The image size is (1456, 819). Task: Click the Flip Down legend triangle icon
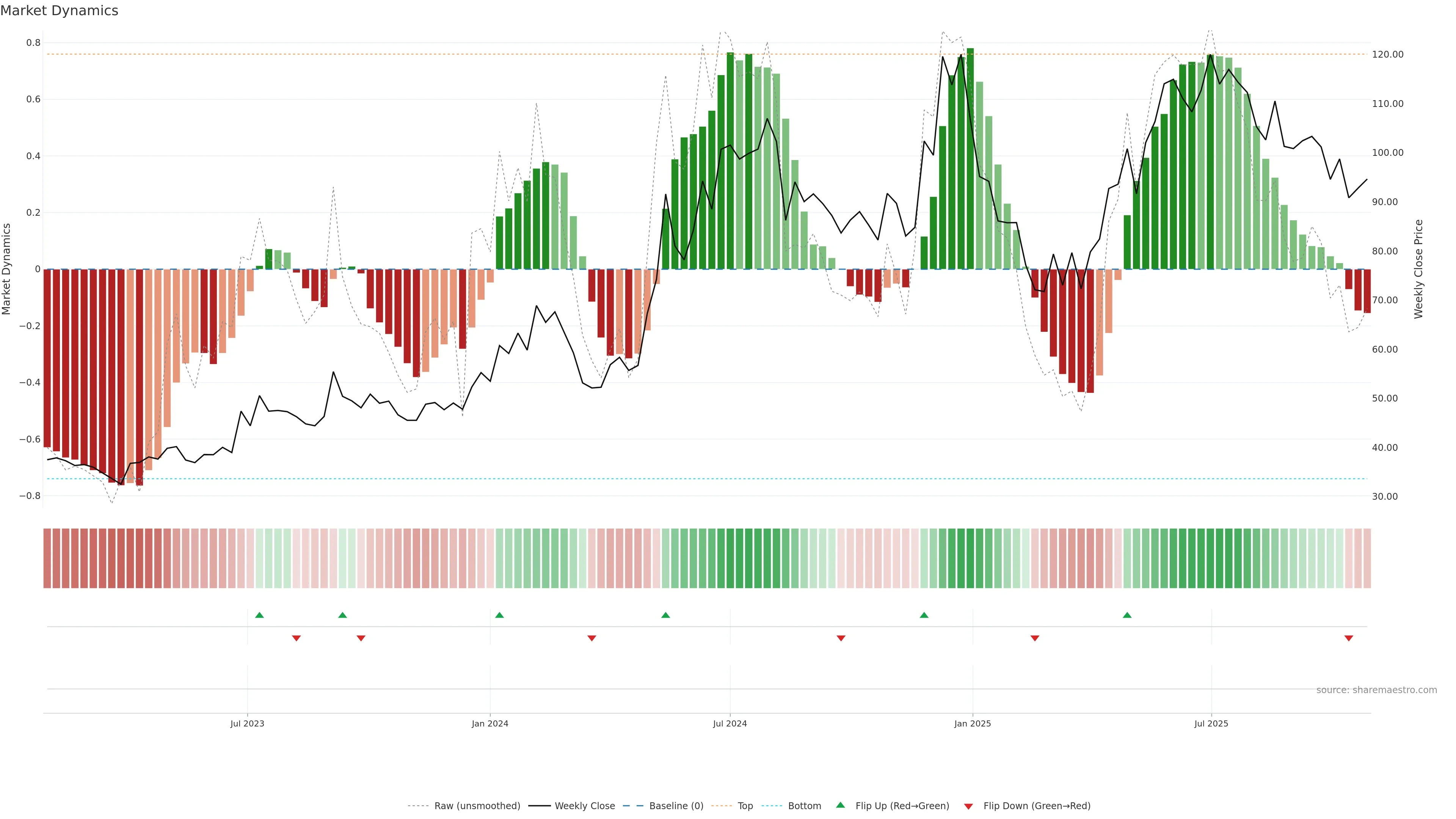click(968, 806)
